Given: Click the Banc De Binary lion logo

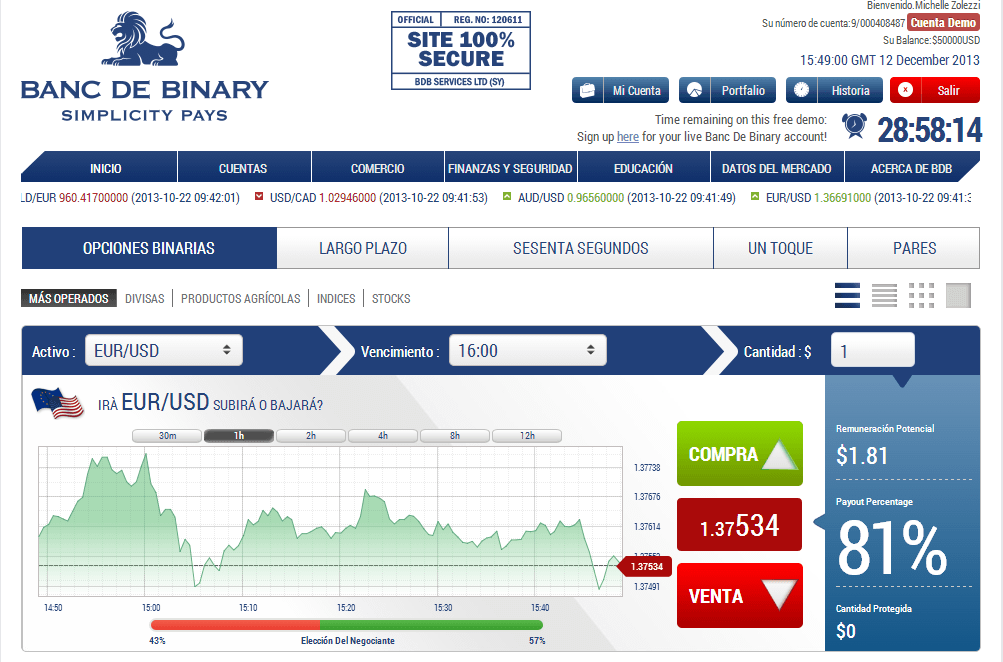Looking at the screenshot, I should coord(143,39).
